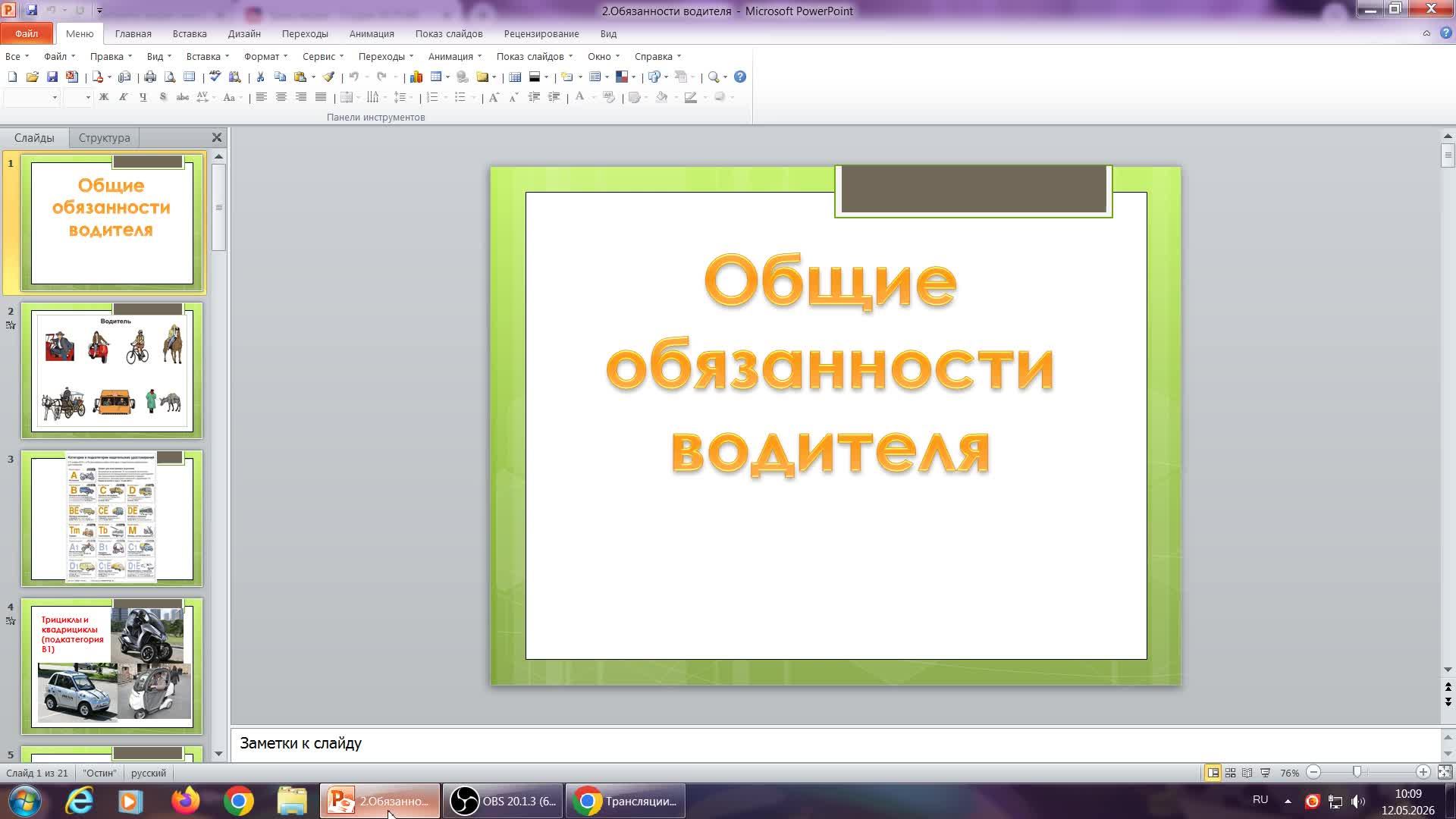1456x819 pixels.
Task: Expand the Paste options arrow
Action: pyautogui.click(x=313, y=77)
